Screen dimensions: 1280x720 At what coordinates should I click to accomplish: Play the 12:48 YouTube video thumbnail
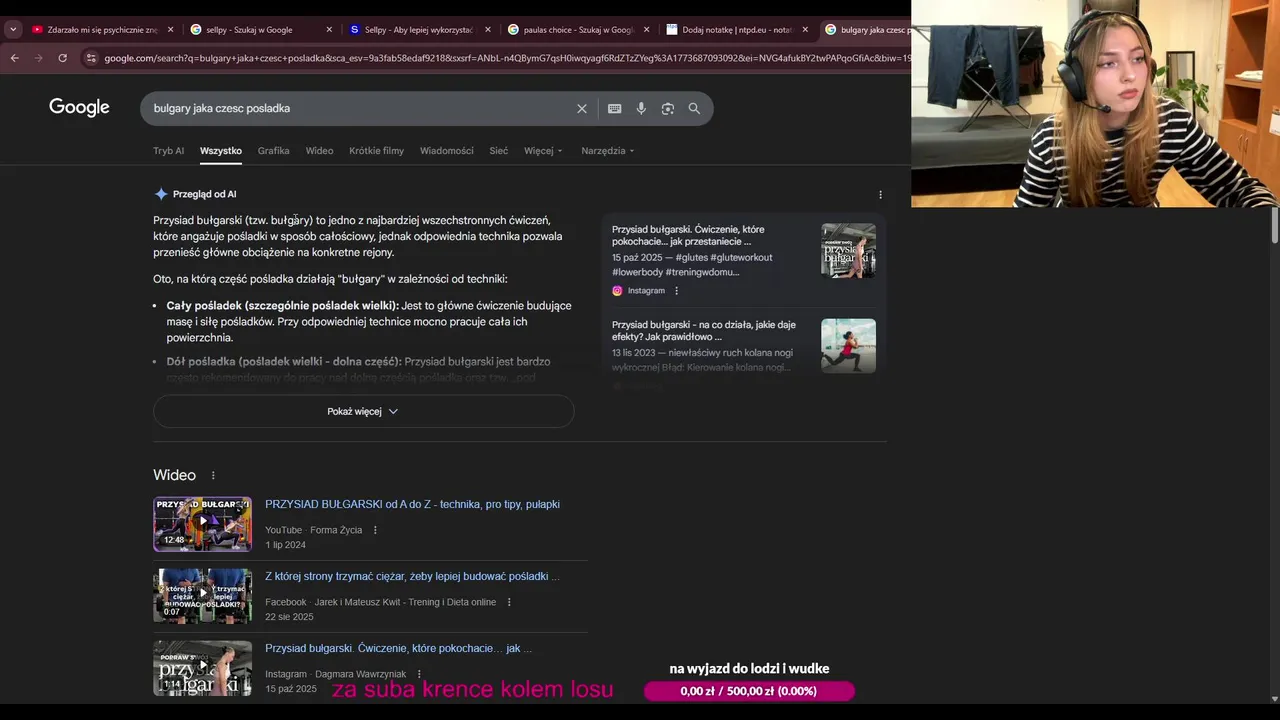pyautogui.click(x=202, y=524)
